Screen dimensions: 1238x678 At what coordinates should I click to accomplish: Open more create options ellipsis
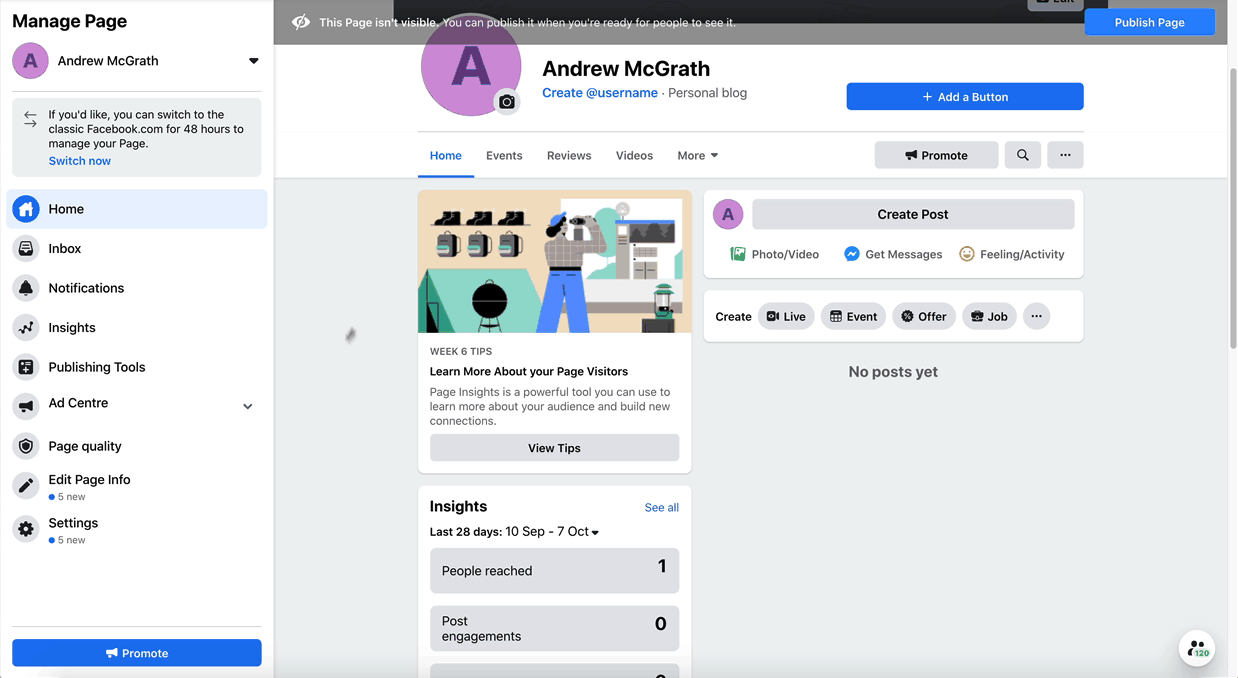(x=1036, y=316)
